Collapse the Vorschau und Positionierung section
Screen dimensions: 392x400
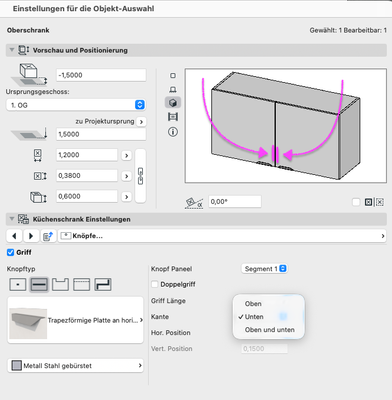pos(12,50)
